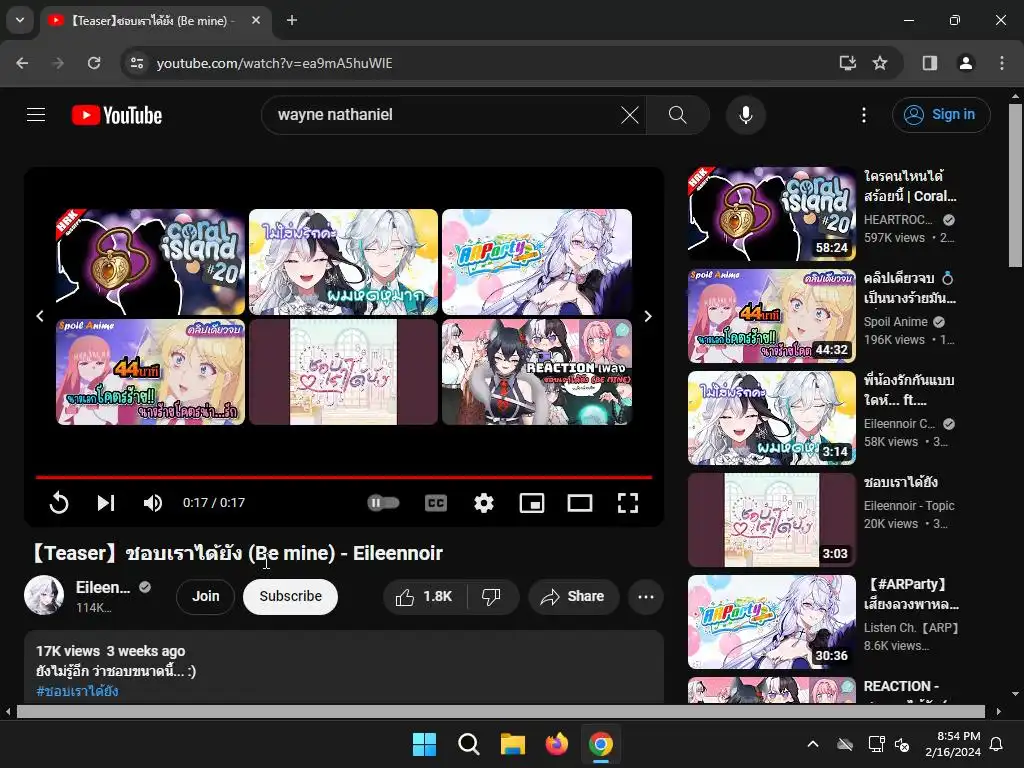This screenshot has width=1024, height=768.
Task: Open the YouTube hamburger guide menu
Action: coord(36,115)
